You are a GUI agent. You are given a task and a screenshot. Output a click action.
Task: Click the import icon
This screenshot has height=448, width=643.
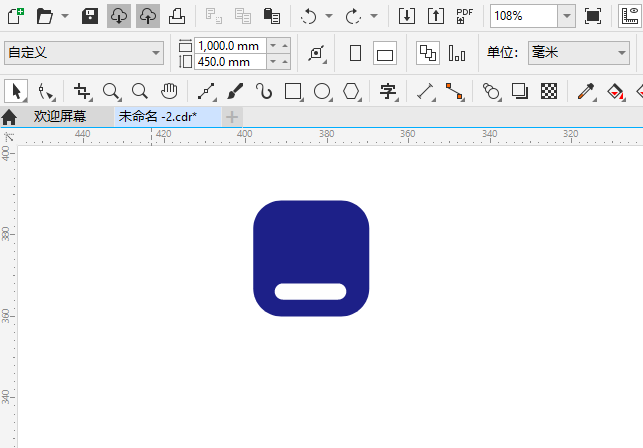407,16
